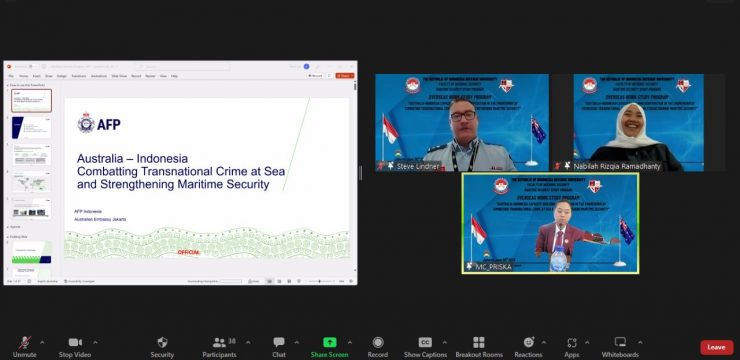Screen dimensions: 740x360
Task: Click the orange Share button in PowerPoint
Action: coord(345,75)
